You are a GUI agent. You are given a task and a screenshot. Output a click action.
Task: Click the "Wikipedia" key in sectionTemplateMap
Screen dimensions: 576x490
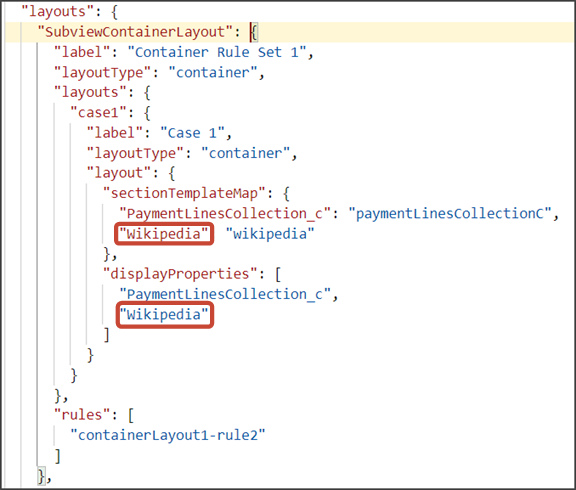(164, 234)
